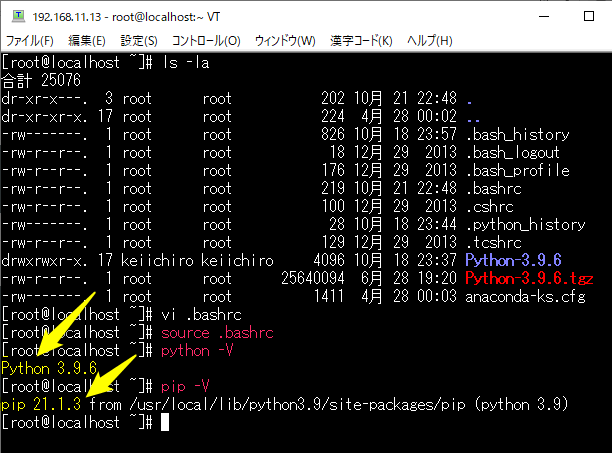The image size is (612, 453).
Task: Click the blinking cursor block at the prompt
Action: point(166,423)
